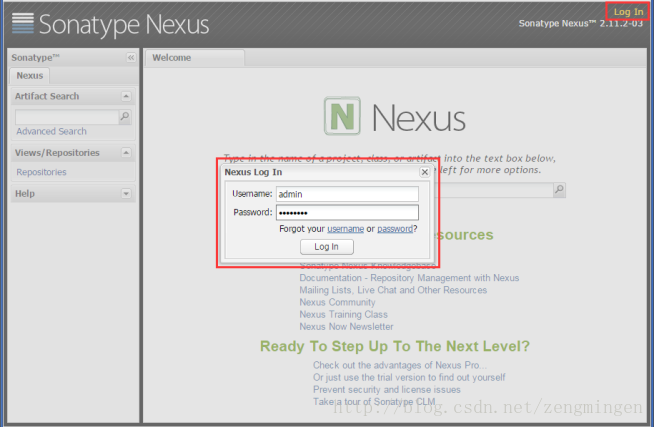Close the Nexus Log In dialog
The image size is (654, 427).
click(425, 172)
